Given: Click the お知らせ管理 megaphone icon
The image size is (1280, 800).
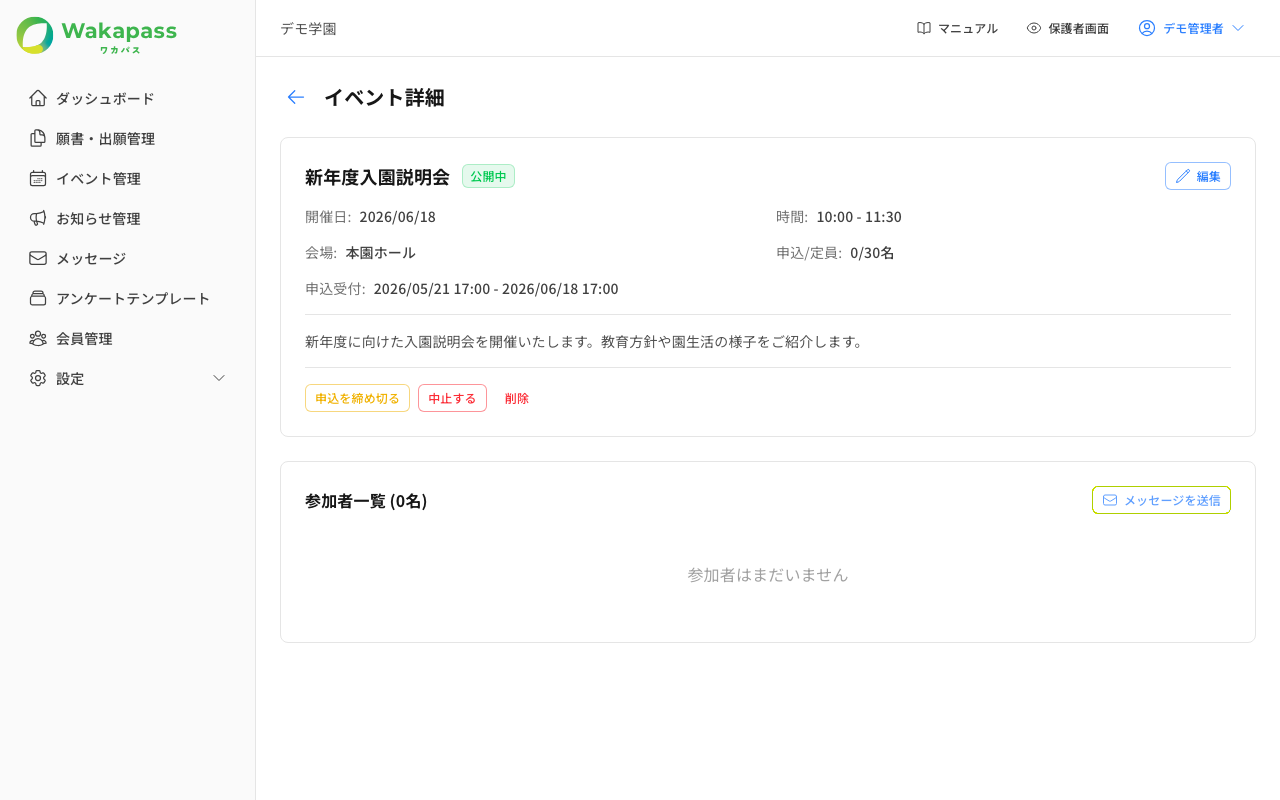Looking at the screenshot, I should pyautogui.click(x=38, y=218).
